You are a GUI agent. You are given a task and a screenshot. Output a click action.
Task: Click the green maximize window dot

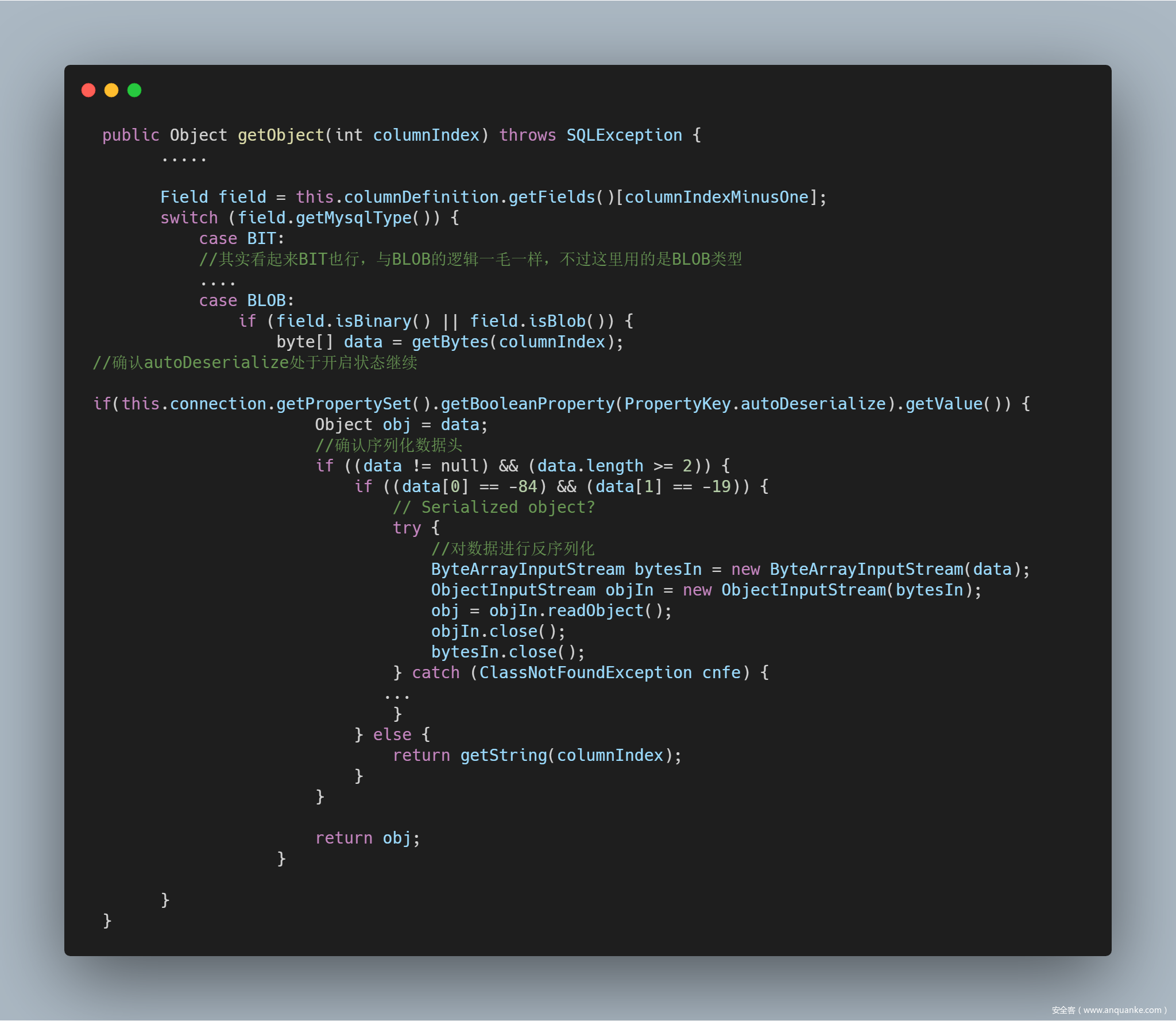click(134, 90)
